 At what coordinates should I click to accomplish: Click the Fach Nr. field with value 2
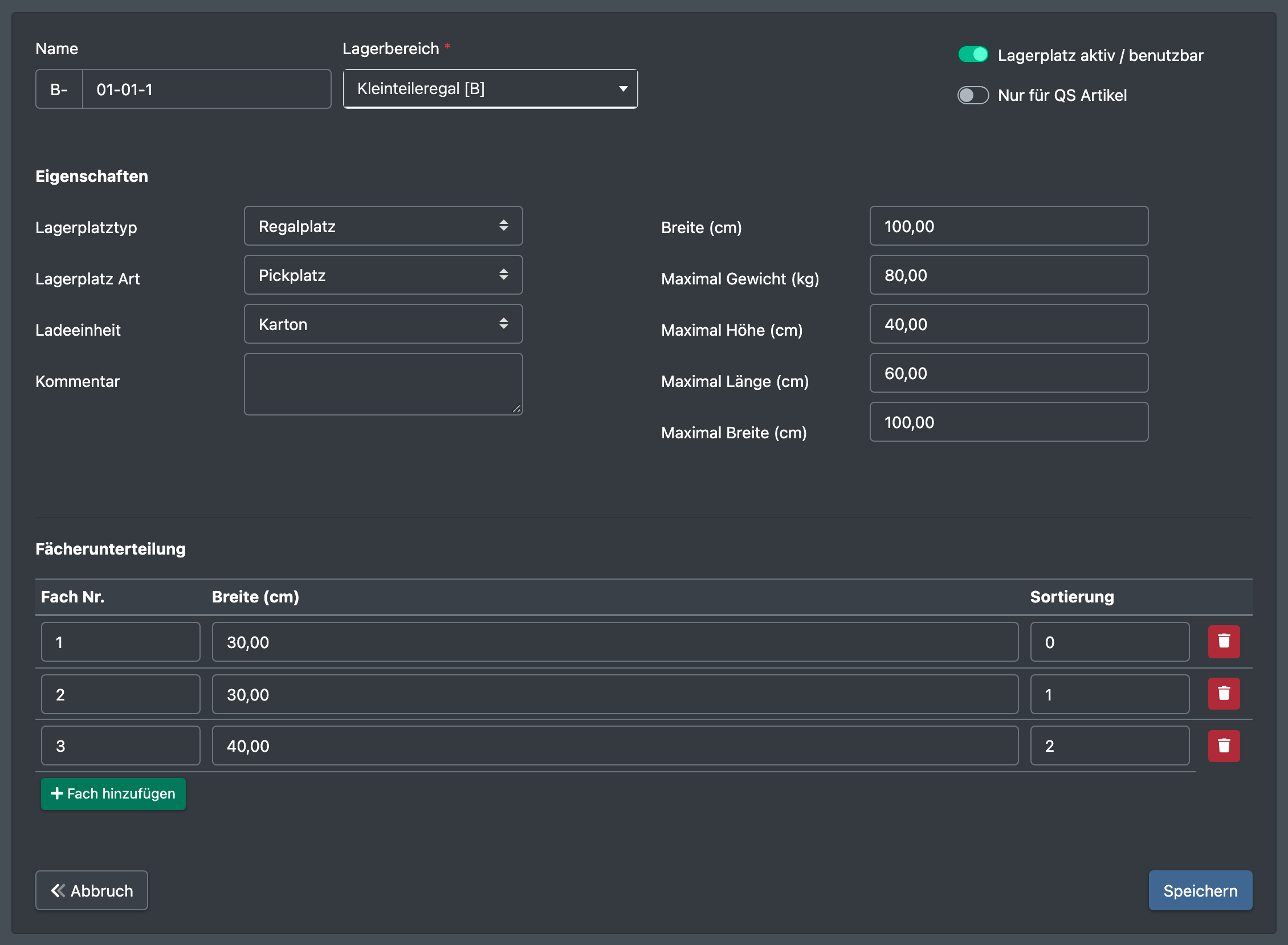pyautogui.click(x=121, y=694)
